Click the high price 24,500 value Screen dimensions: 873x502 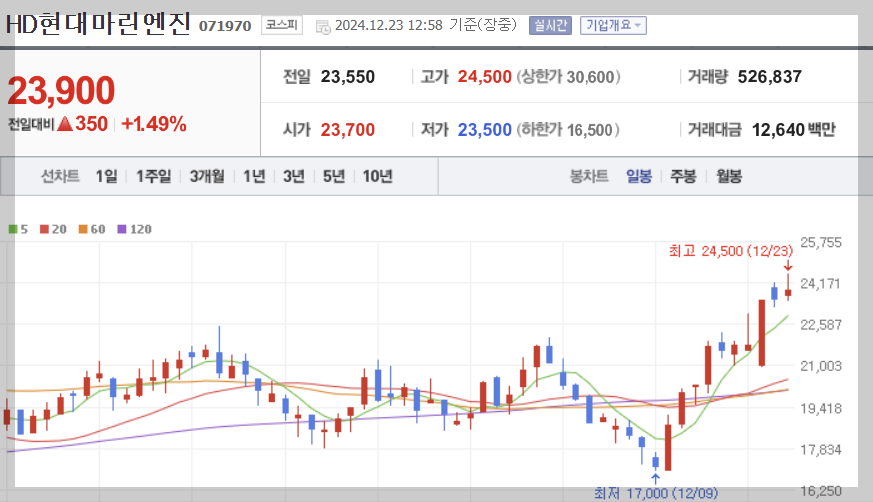[x=484, y=77]
